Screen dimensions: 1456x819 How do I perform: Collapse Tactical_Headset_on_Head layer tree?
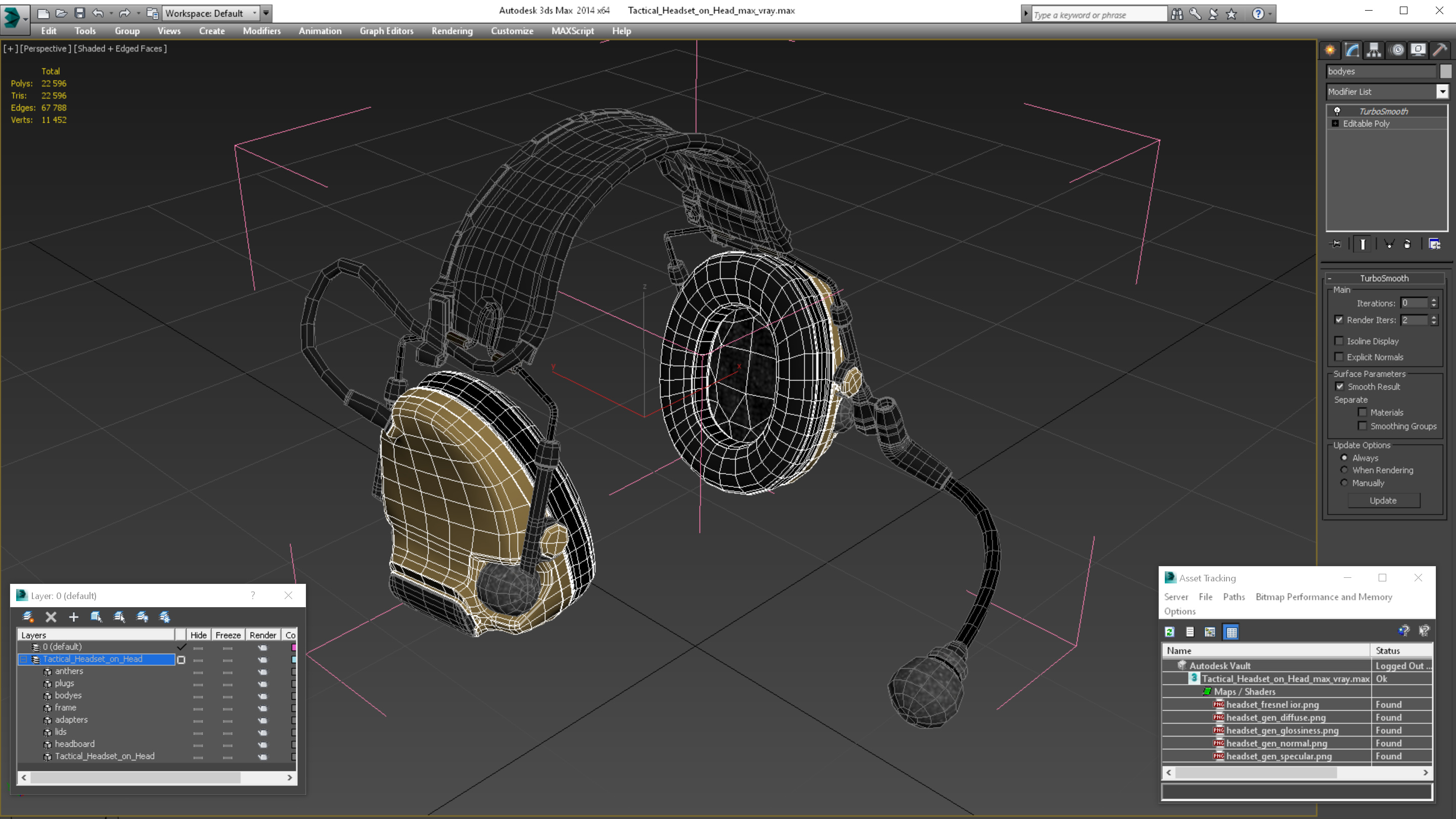click(24, 659)
